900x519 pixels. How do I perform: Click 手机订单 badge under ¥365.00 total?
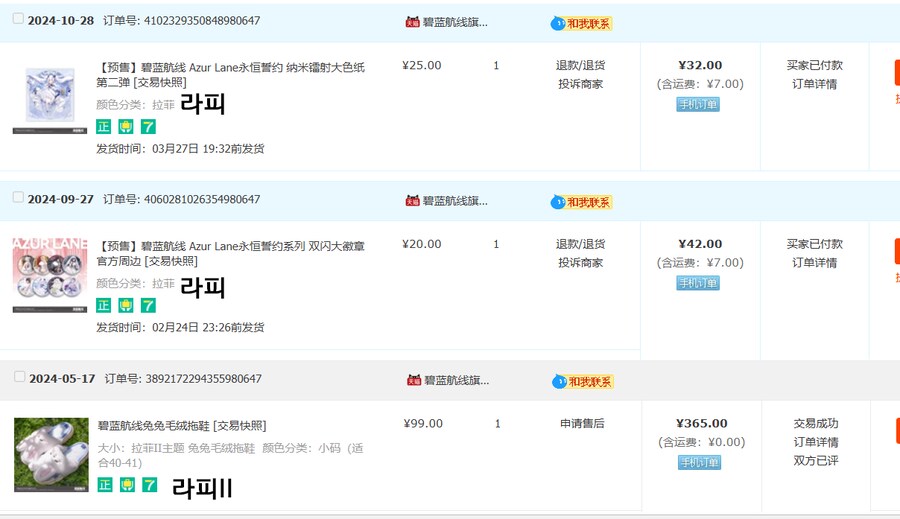tap(699, 462)
